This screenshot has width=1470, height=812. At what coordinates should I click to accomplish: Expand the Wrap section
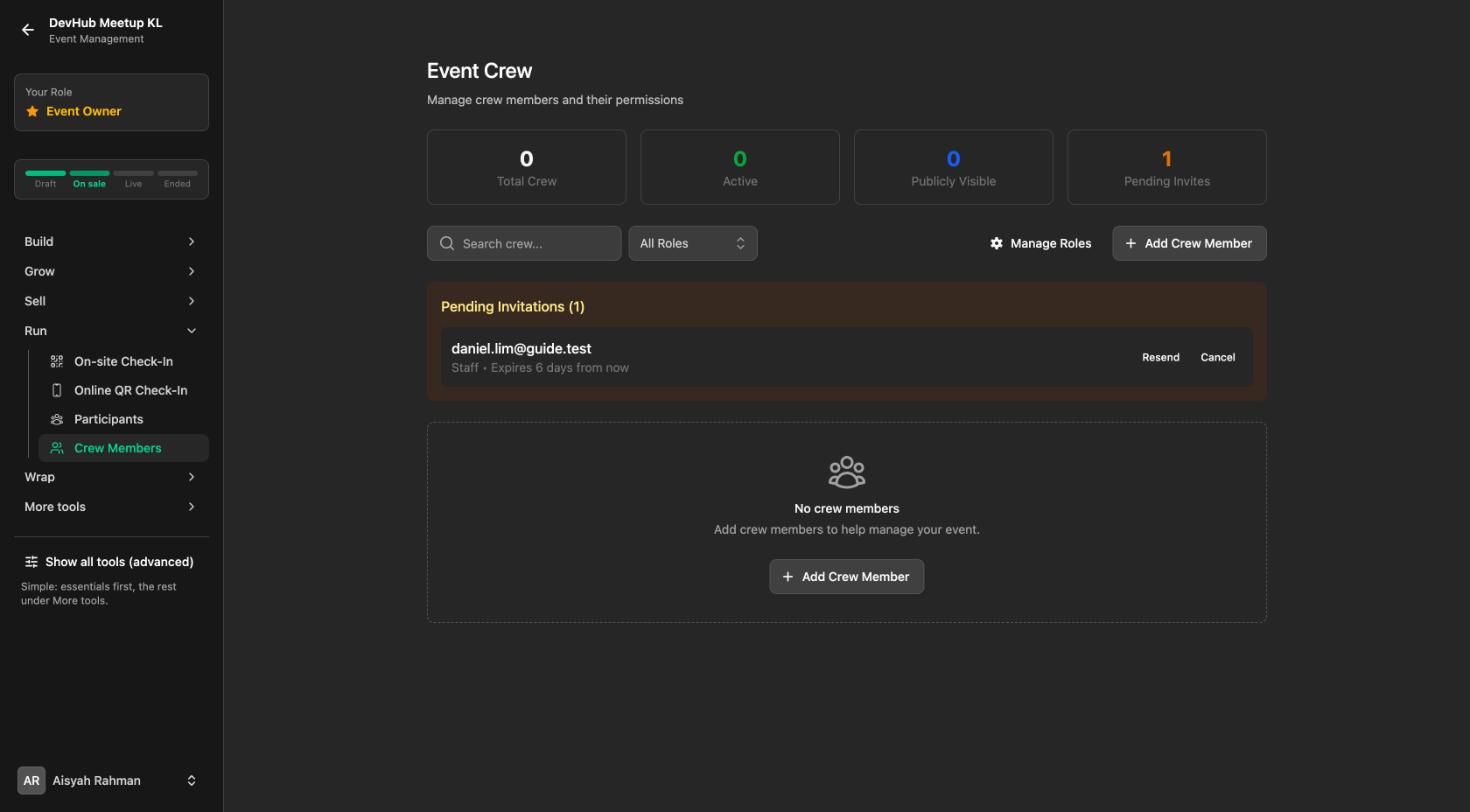coord(111,477)
